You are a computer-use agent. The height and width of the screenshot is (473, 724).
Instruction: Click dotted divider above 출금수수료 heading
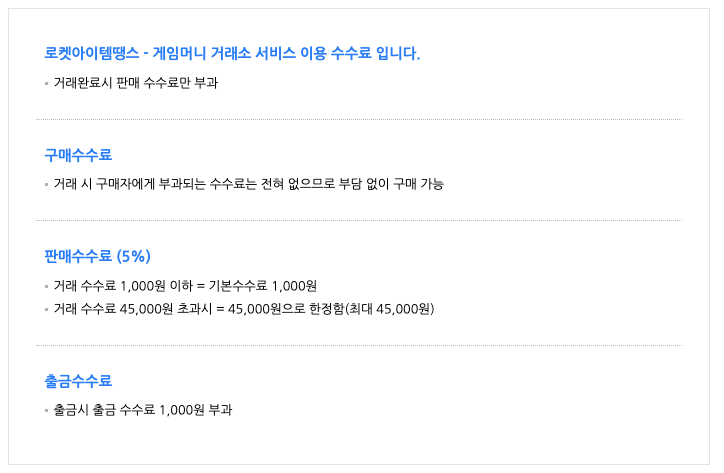click(358, 345)
